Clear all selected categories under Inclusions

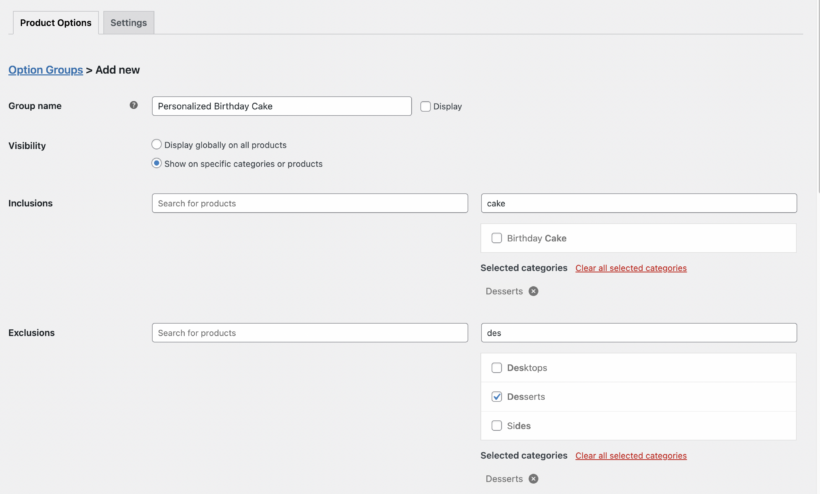[631, 268]
